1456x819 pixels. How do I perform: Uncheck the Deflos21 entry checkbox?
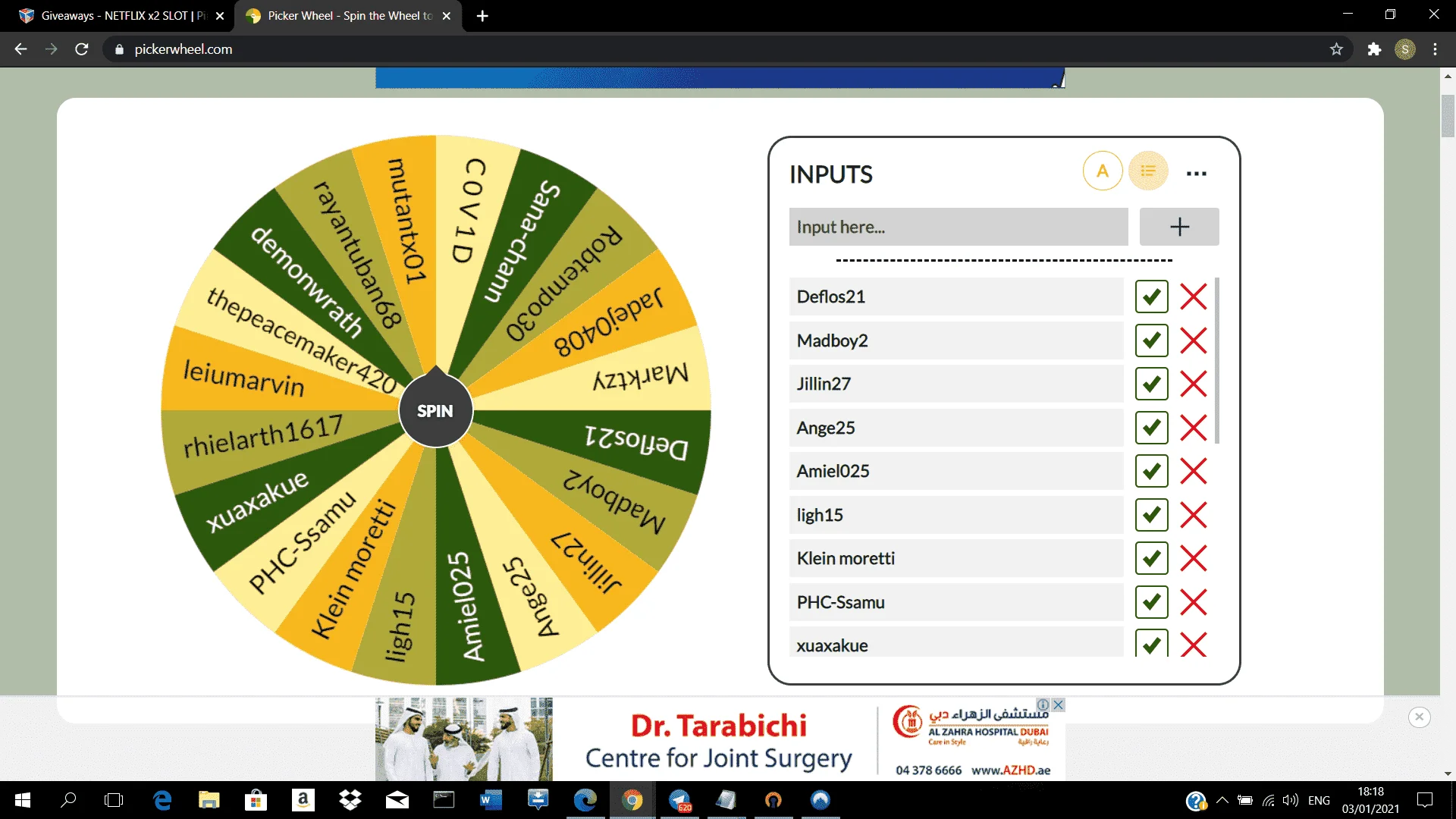1151,297
